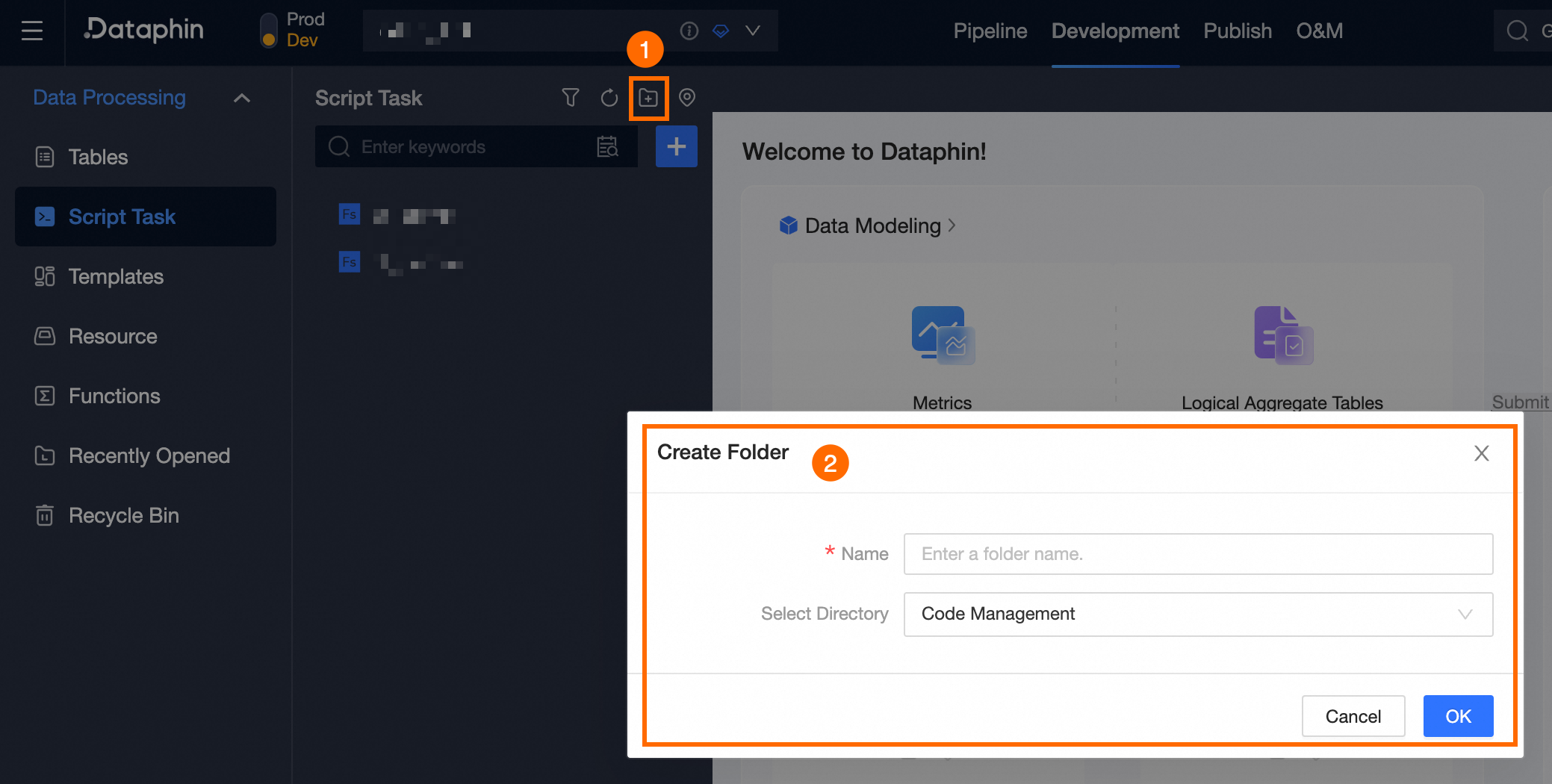Click the Logical Aggregate Tables icon
The image size is (1552, 784).
[x=1283, y=335]
